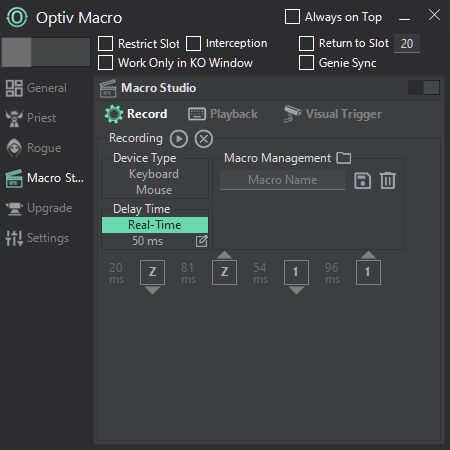The height and width of the screenshot is (450, 450).
Task: Click the Optiv Macro logo icon
Action: coord(17,17)
